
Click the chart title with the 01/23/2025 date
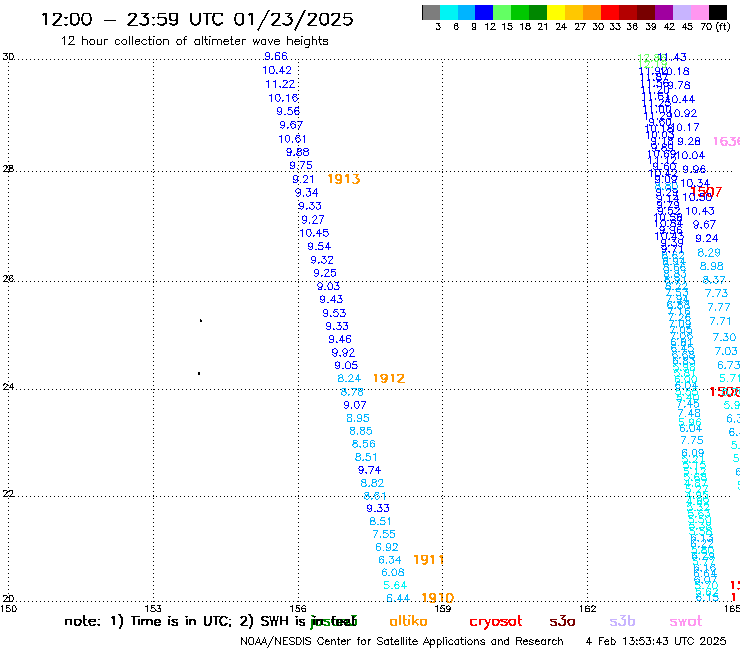pos(197,19)
